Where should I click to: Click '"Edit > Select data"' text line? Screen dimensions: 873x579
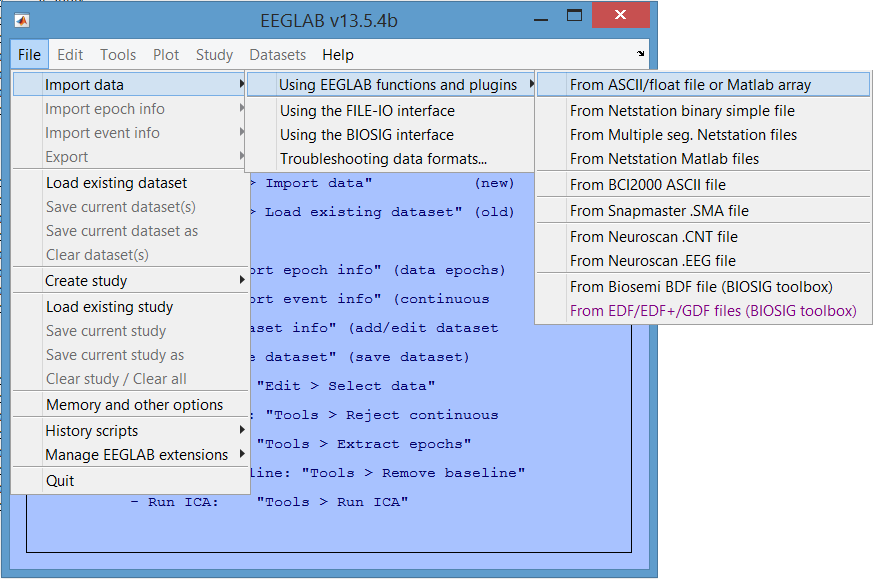click(346, 386)
